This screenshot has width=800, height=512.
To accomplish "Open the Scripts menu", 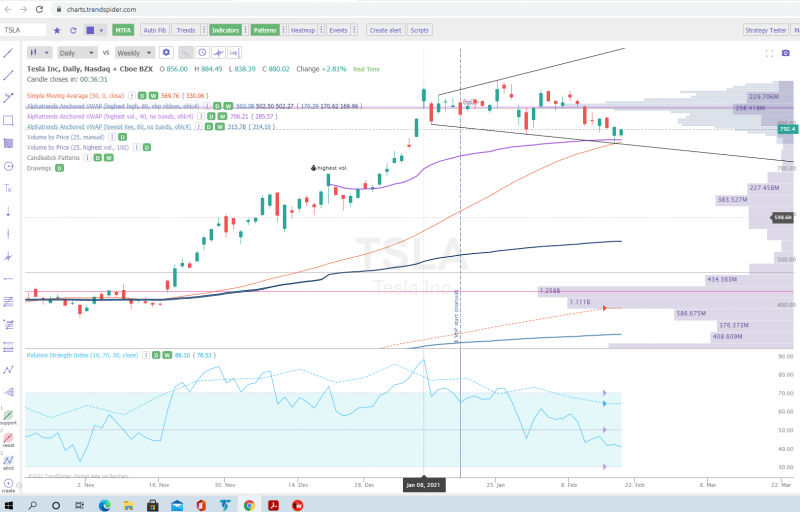I will (419, 31).
